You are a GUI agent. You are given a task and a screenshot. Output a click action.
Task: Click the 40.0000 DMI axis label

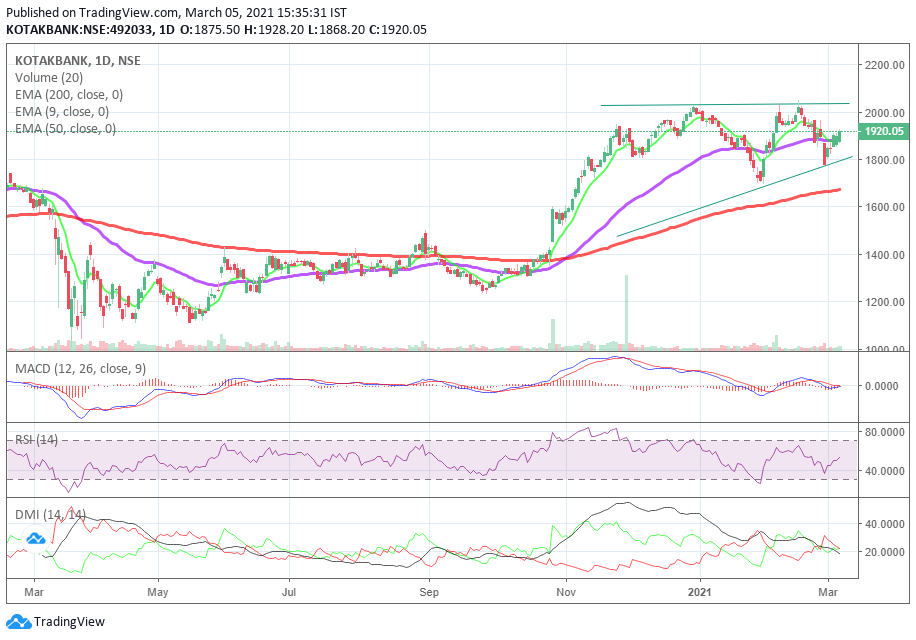tap(885, 524)
